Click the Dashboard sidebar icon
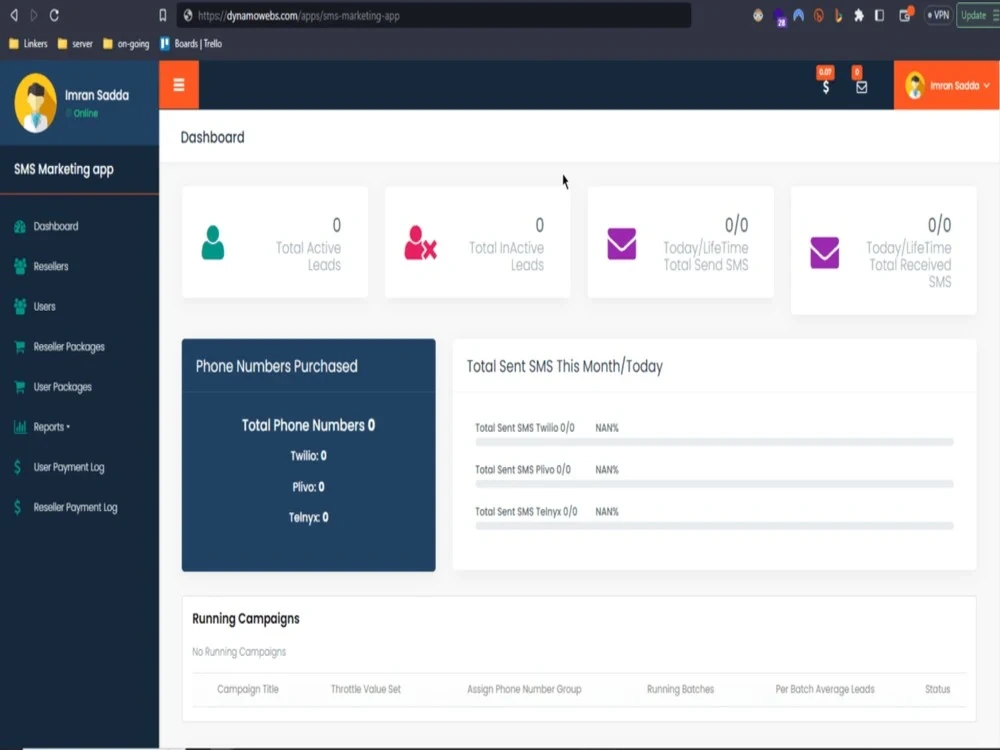This screenshot has height=750, width=1000. (x=20, y=226)
